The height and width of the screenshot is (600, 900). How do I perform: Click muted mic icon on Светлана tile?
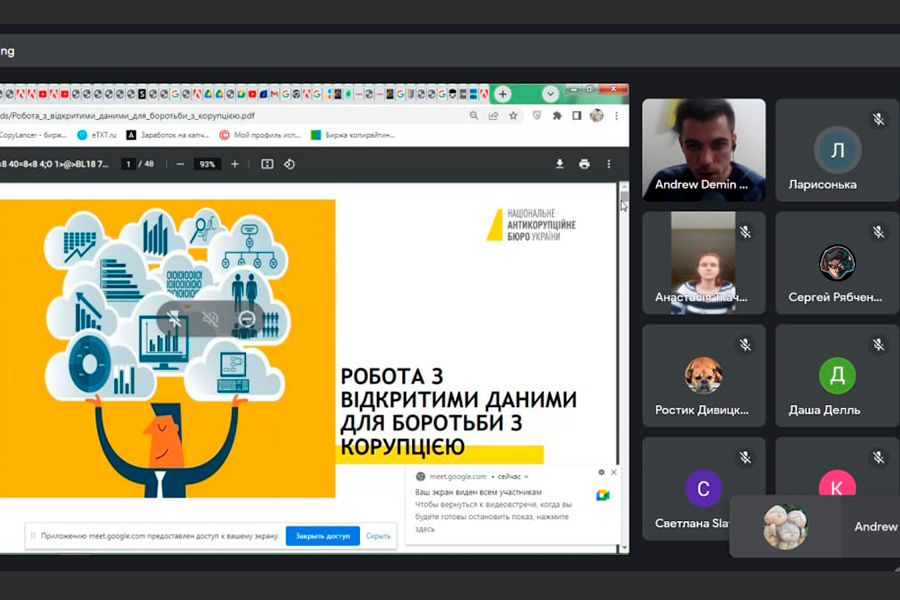point(745,458)
